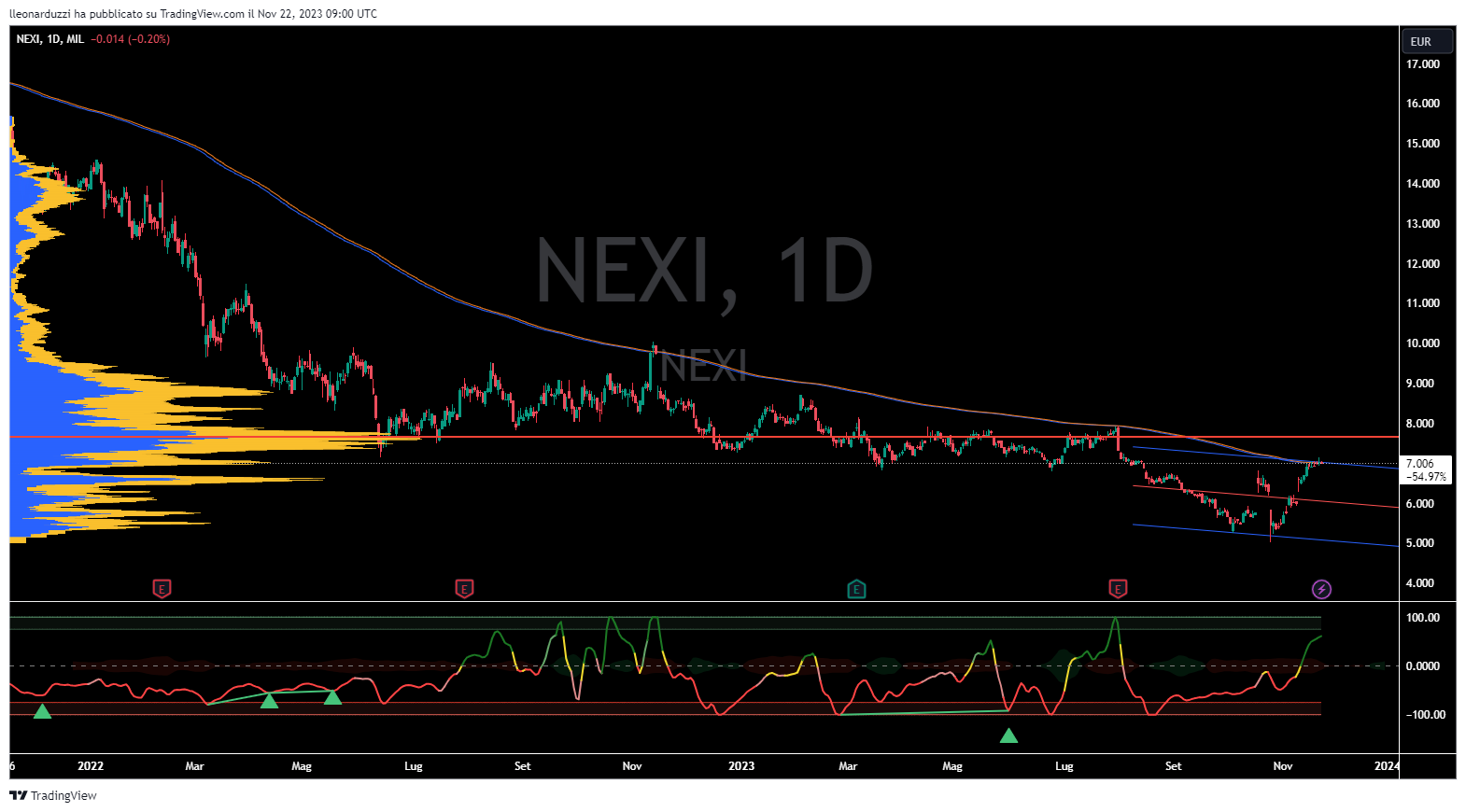The image size is (1466, 812).
Task: Click the 0.0000 oscillator scale label
Action: click(x=1423, y=666)
